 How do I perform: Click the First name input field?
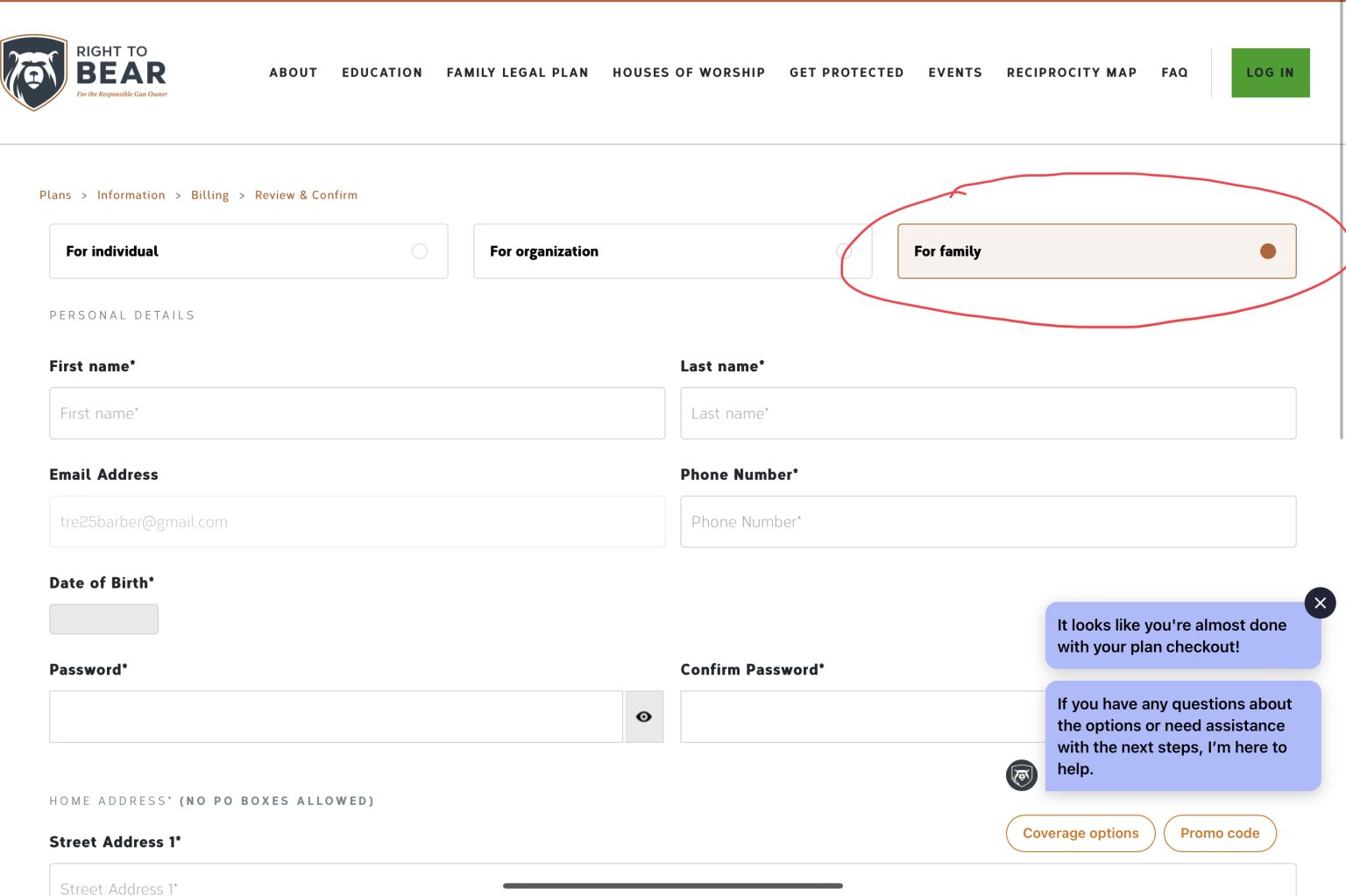pos(357,413)
